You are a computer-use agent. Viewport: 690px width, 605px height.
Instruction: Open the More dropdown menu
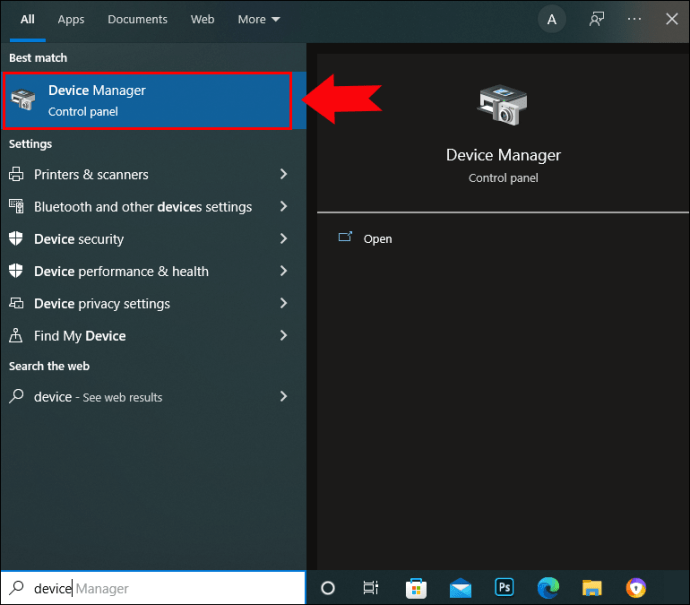(259, 19)
